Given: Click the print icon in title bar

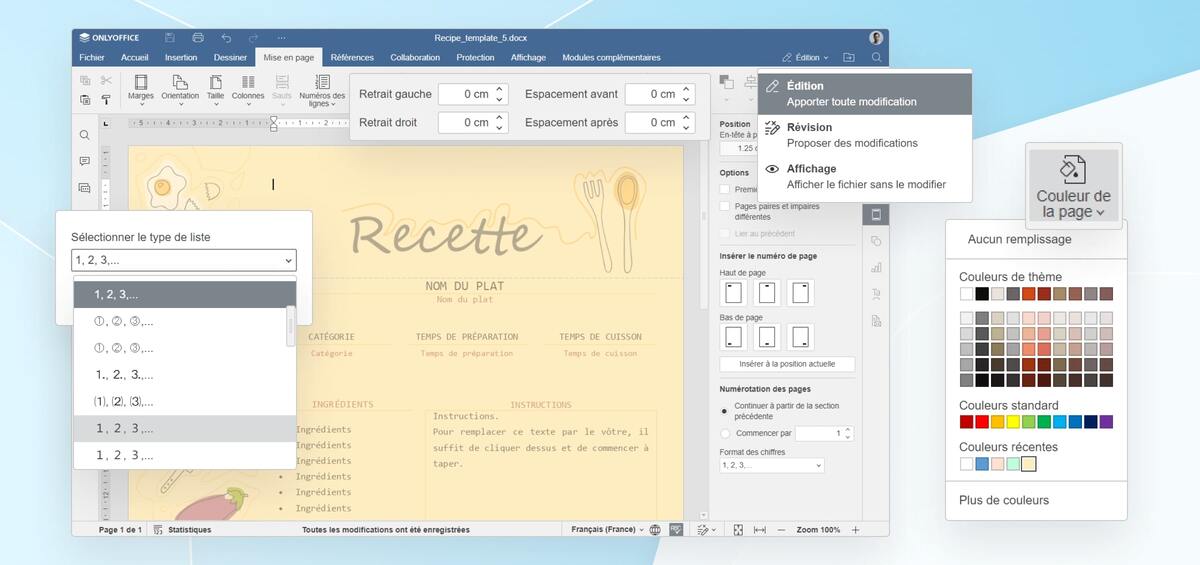Looking at the screenshot, I should click(198, 37).
